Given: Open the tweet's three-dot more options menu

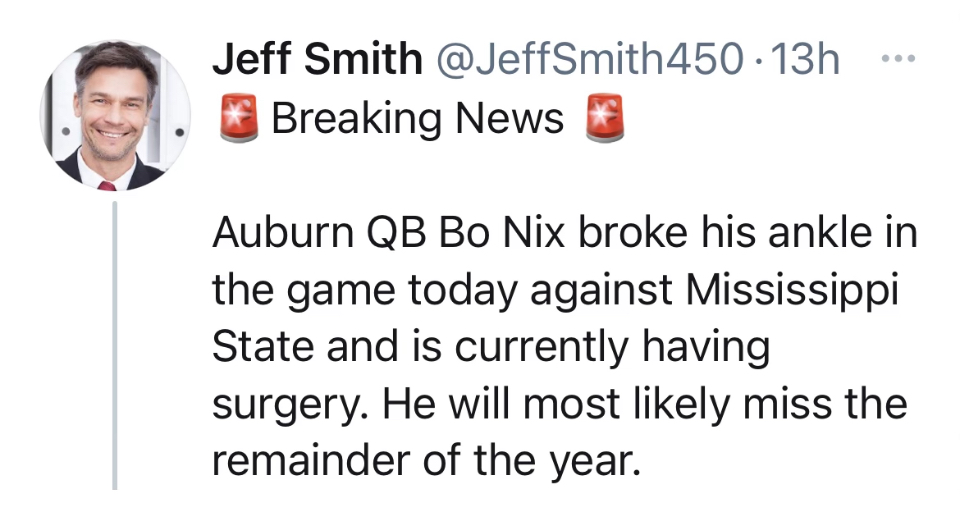Looking at the screenshot, I should [903, 60].
